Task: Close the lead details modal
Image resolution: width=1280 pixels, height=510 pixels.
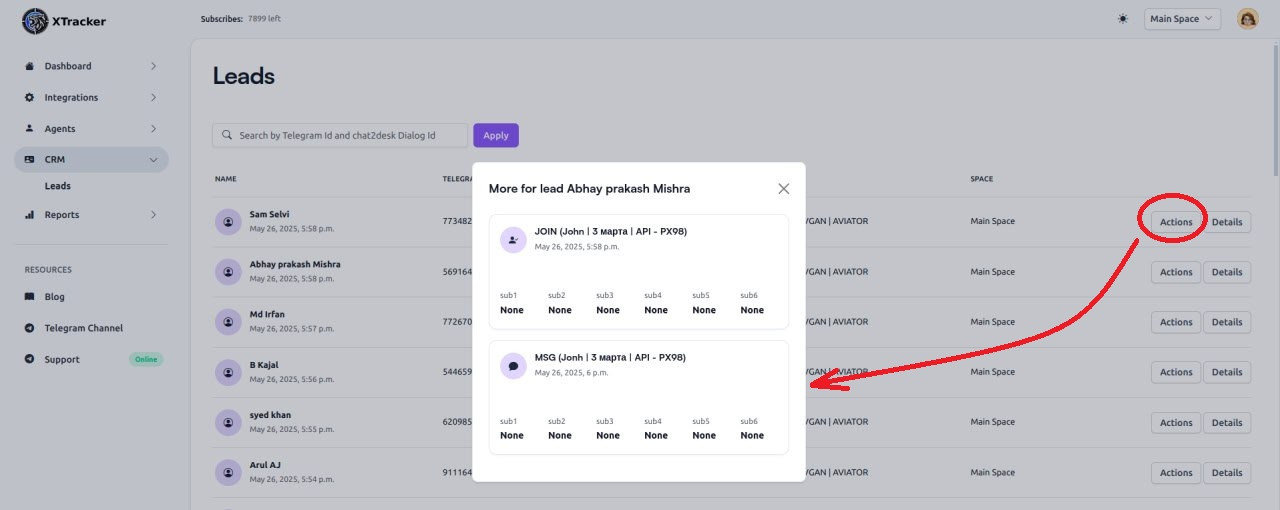Action: point(783,188)
